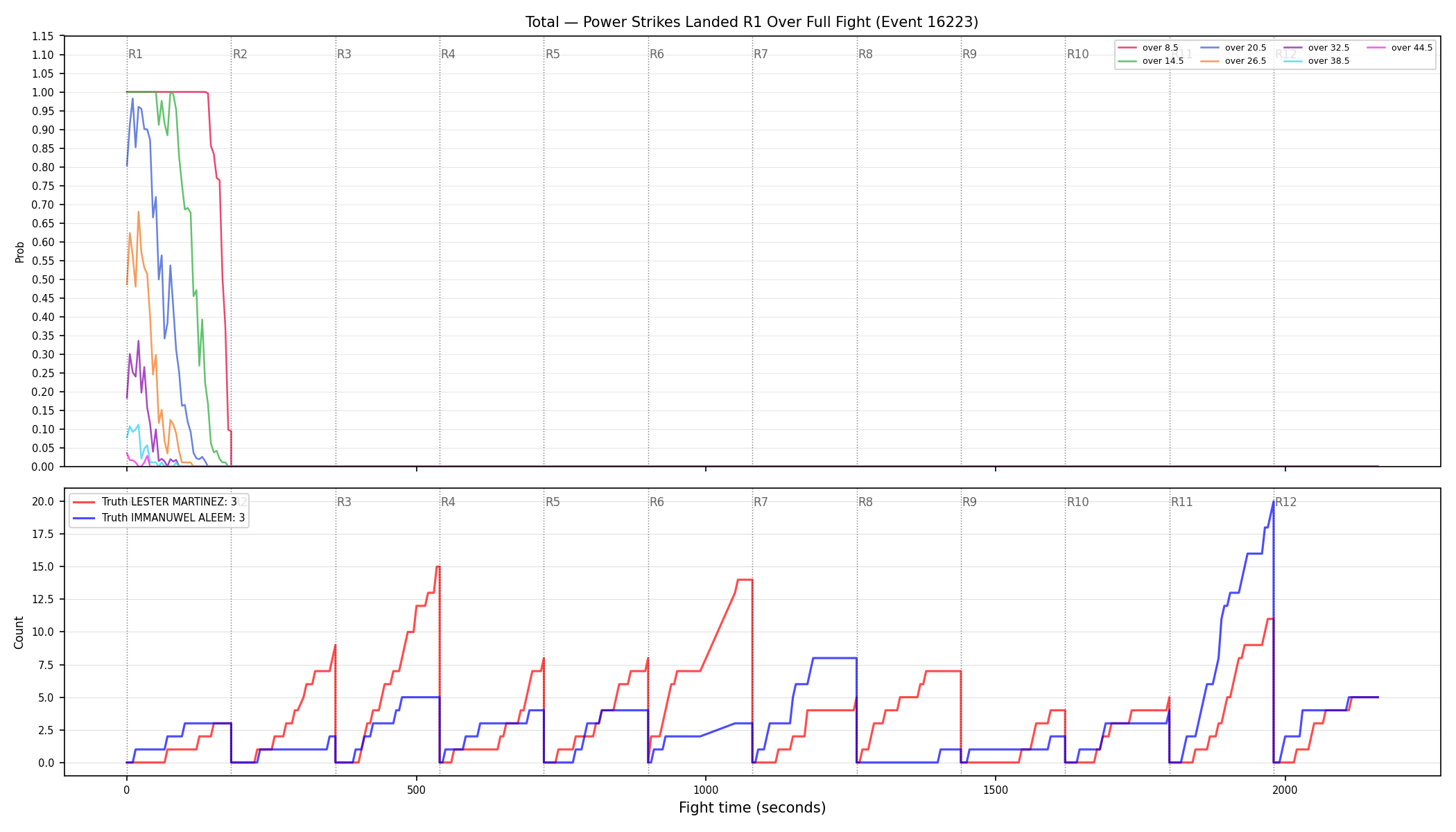
Task: Select the 'over 32.5' legend entry
Action: click(1317, 48)
